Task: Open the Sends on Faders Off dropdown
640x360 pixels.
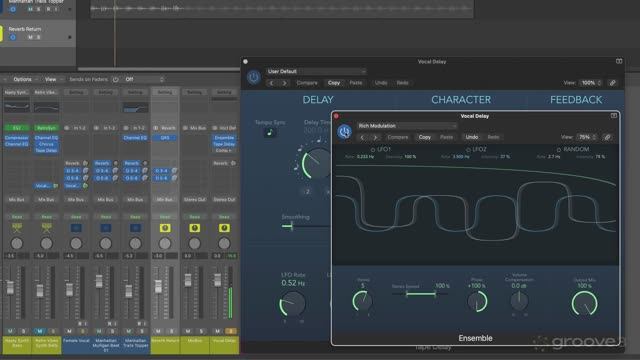Action: tap(144, 79)
